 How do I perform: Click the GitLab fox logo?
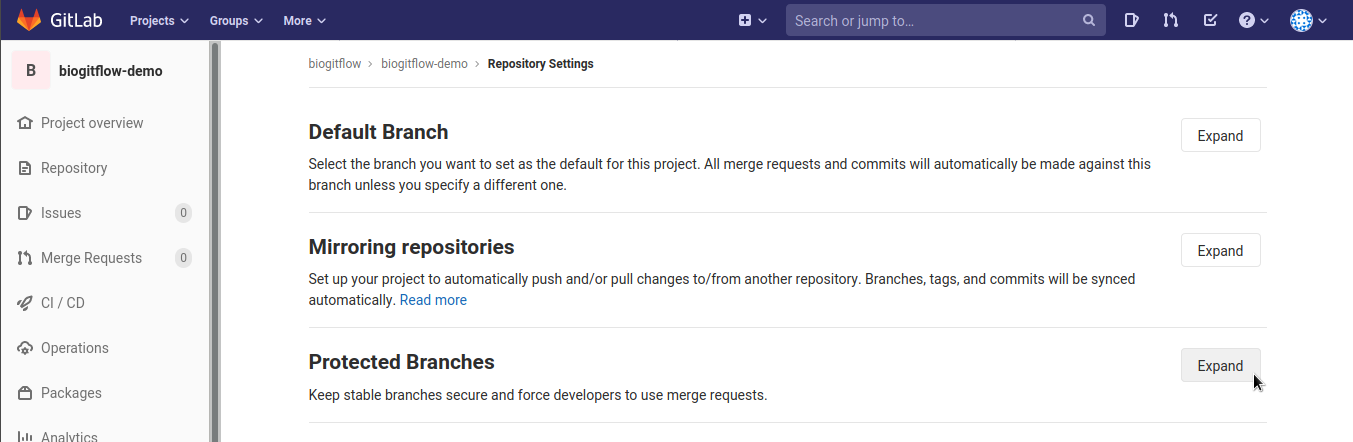(x=29, y=20)
